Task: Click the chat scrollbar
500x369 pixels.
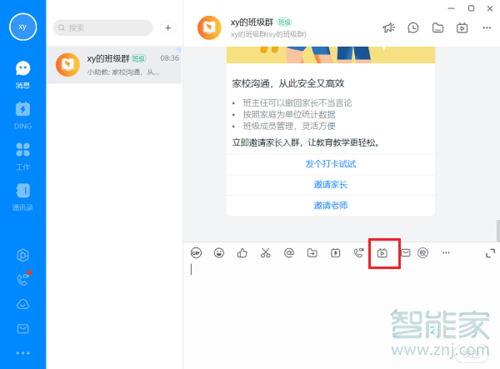Action: tap(498, 231)
